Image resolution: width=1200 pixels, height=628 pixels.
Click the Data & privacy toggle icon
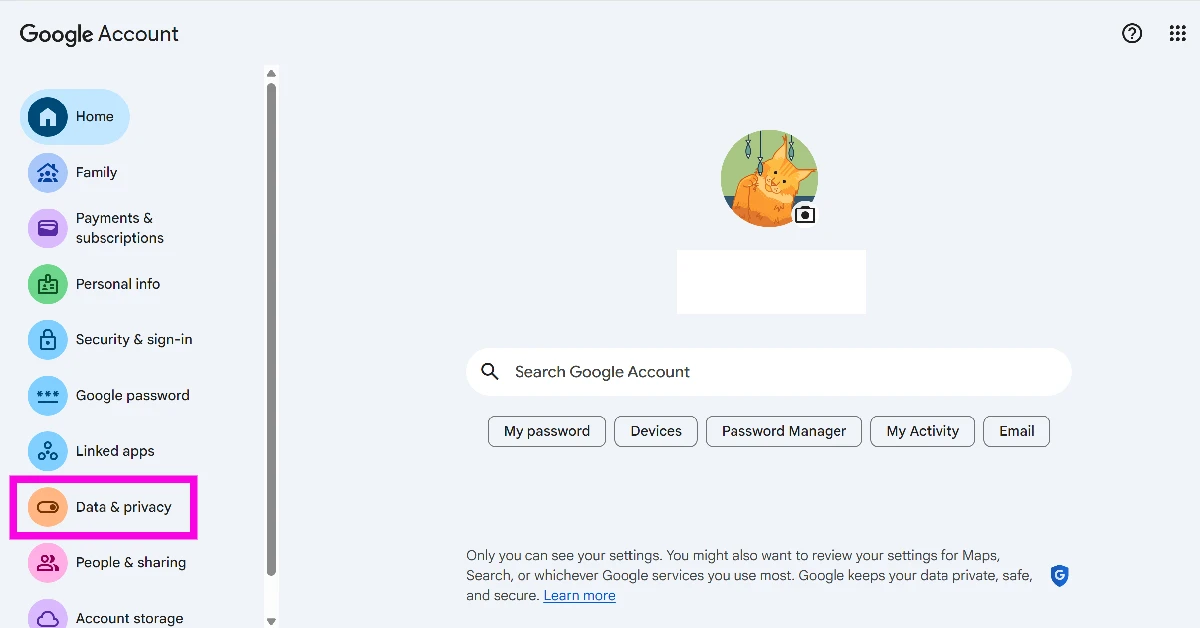click(47, 507)
